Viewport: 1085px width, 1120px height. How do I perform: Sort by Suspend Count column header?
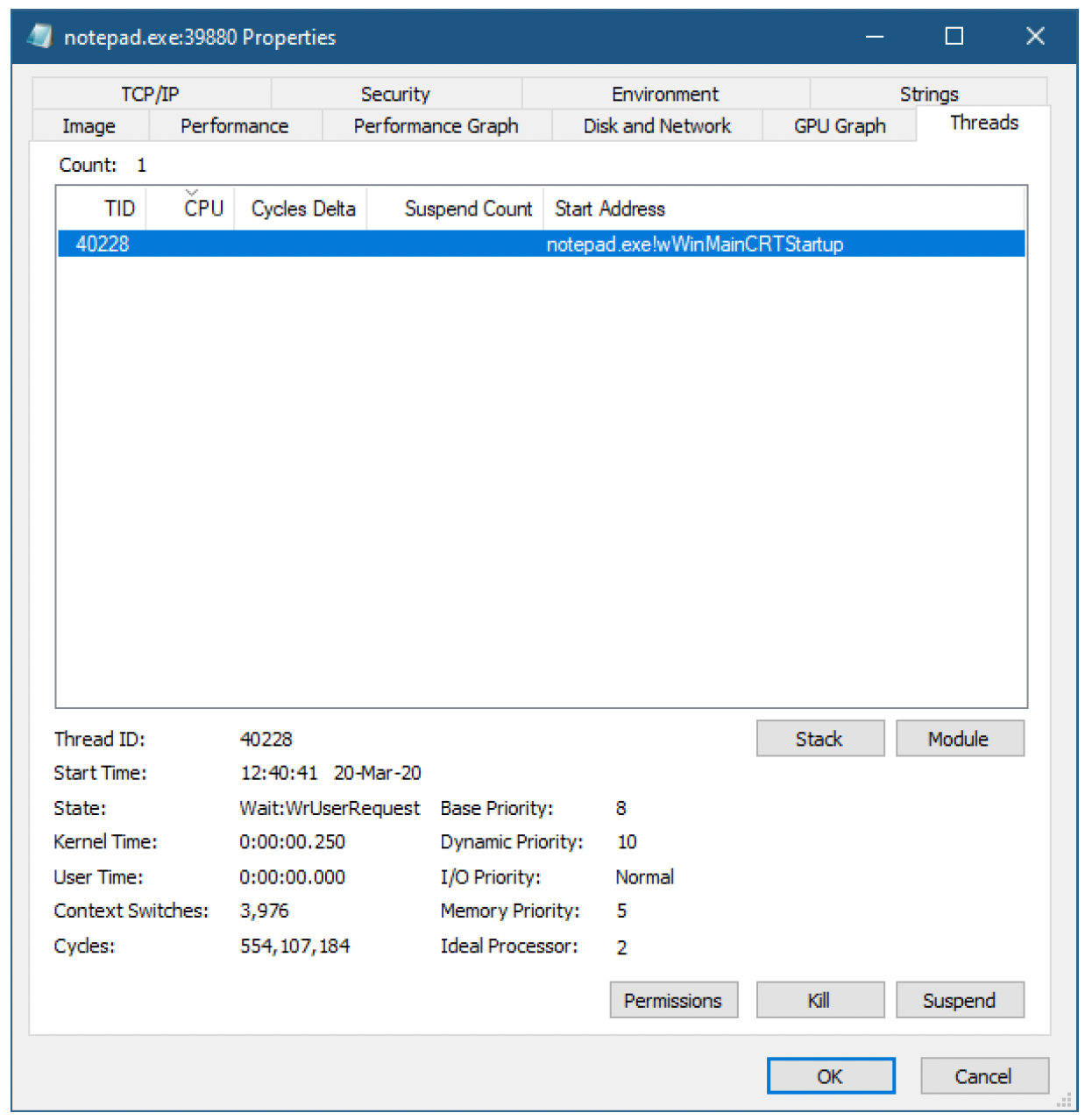pos(456,209)
